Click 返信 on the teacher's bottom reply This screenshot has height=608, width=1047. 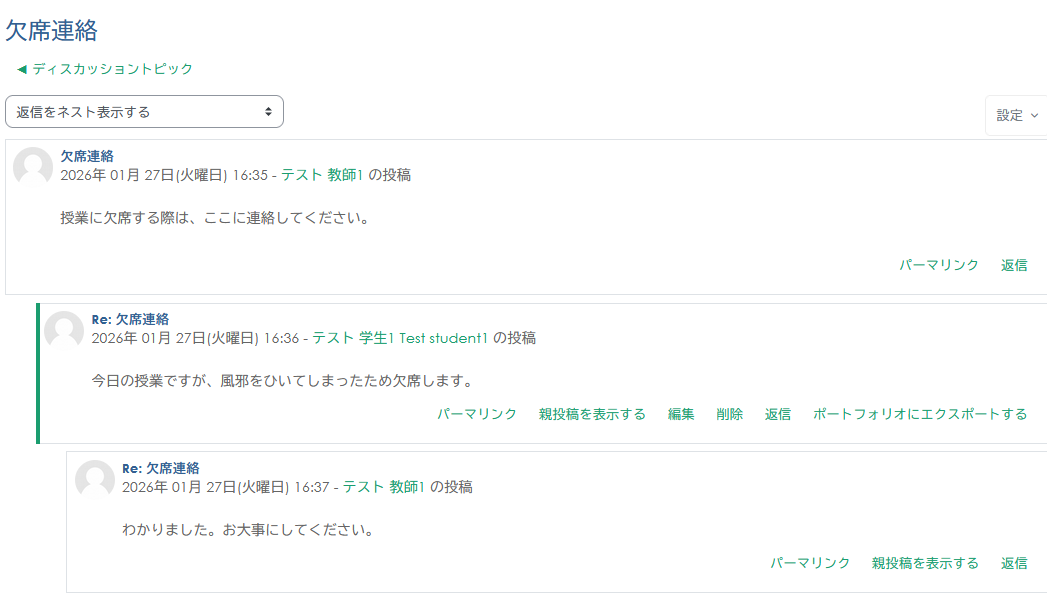pyautogui.click(x=1015, y=563)
